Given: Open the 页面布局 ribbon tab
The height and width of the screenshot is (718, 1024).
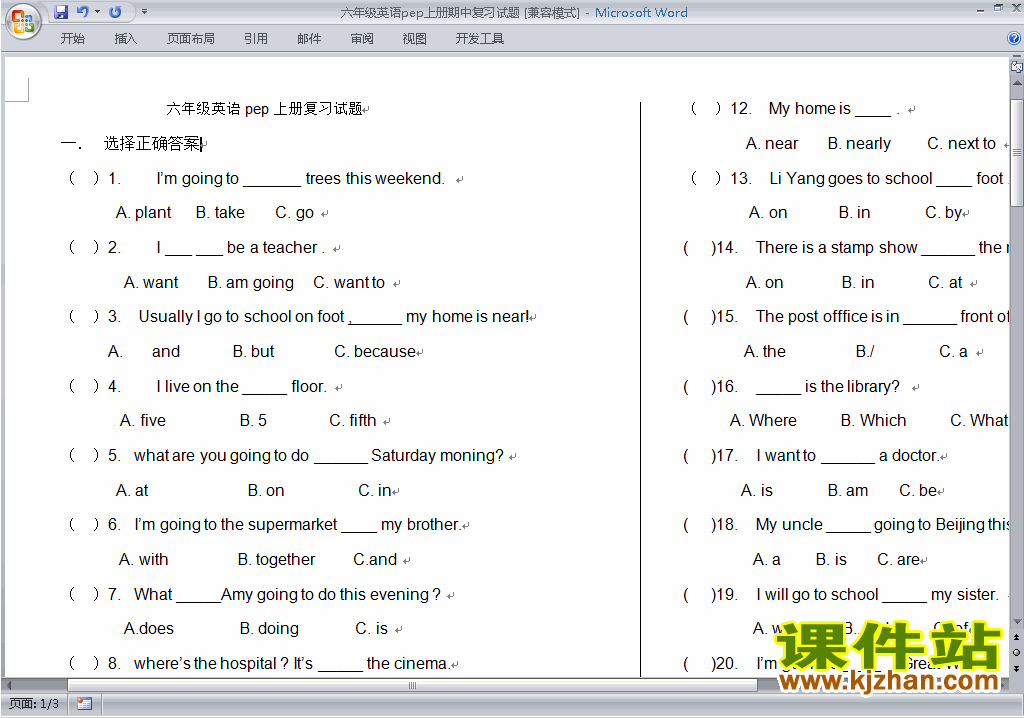Looking at the screenshot, I should tap(191, 39).
